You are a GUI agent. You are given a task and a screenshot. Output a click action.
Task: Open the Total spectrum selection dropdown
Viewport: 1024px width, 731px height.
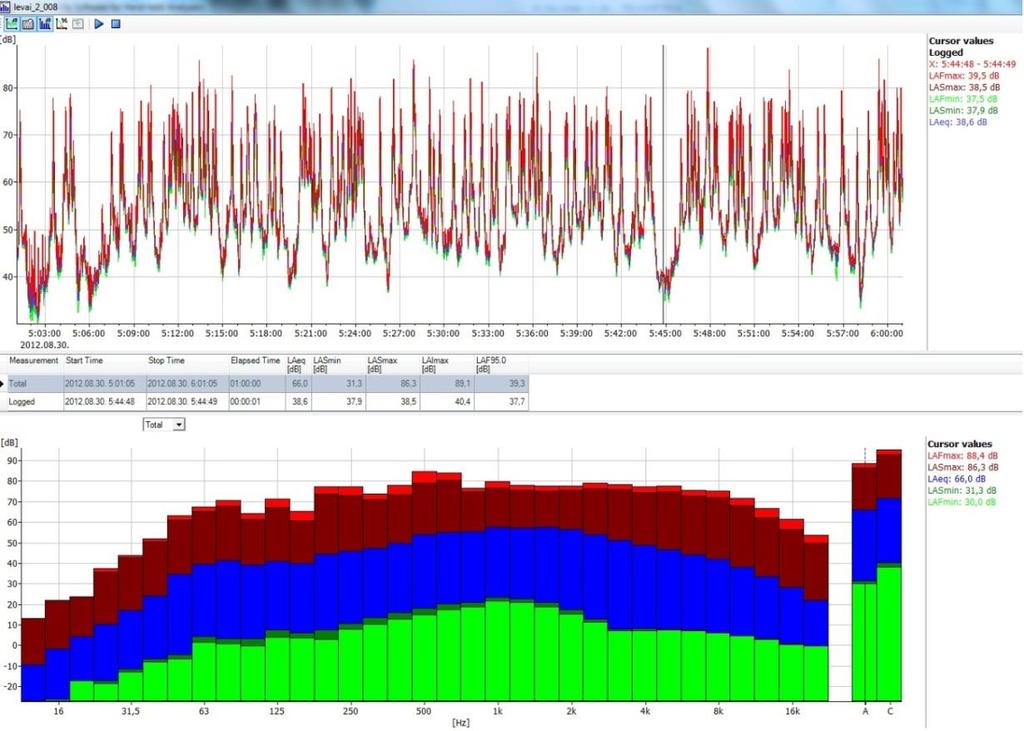pos(164,425)
